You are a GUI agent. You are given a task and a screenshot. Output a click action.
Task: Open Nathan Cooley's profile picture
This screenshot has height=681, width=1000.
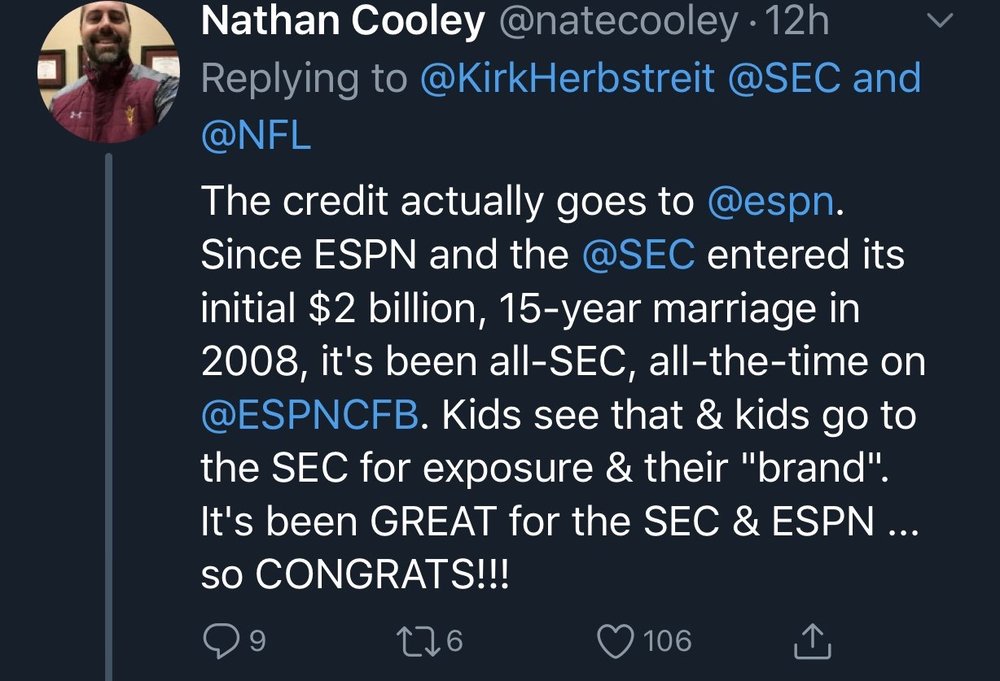point(107,72)
